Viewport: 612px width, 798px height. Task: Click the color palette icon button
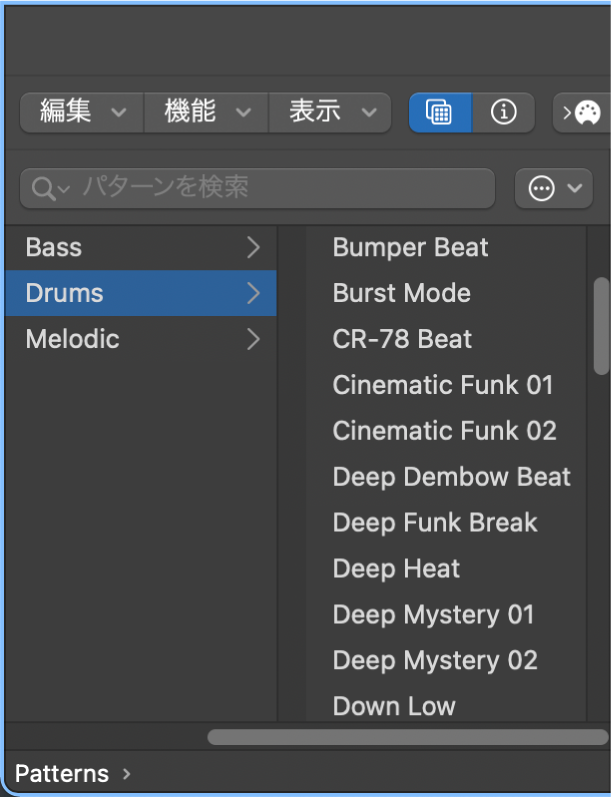coord(581,113)
